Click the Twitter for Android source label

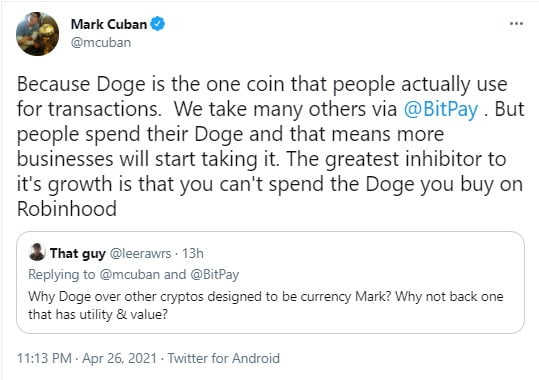tap(223, 358)
